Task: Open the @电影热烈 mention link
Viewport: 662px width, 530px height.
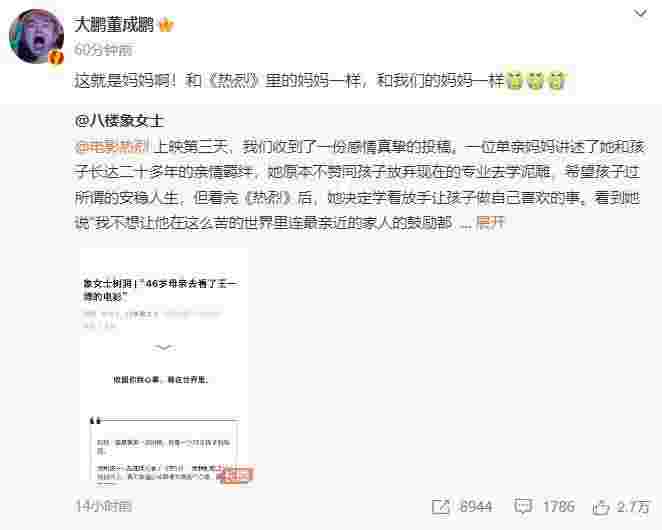Action: pyautogui.click(x=111, y=147)
